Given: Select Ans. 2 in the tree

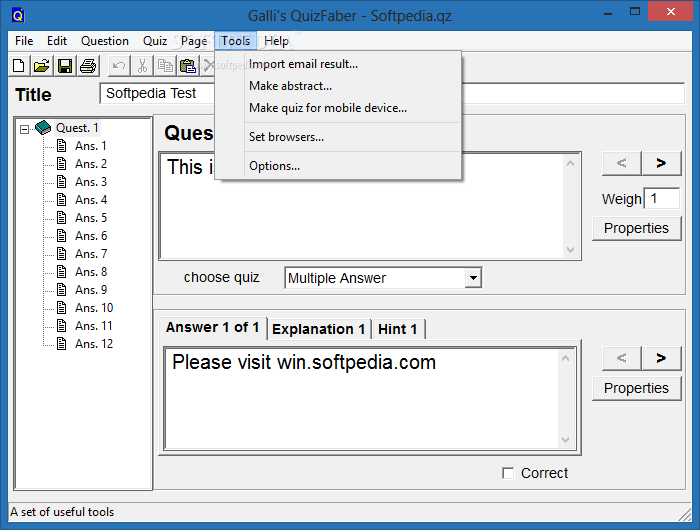Looking at the screenshot, I should [91, 164].
